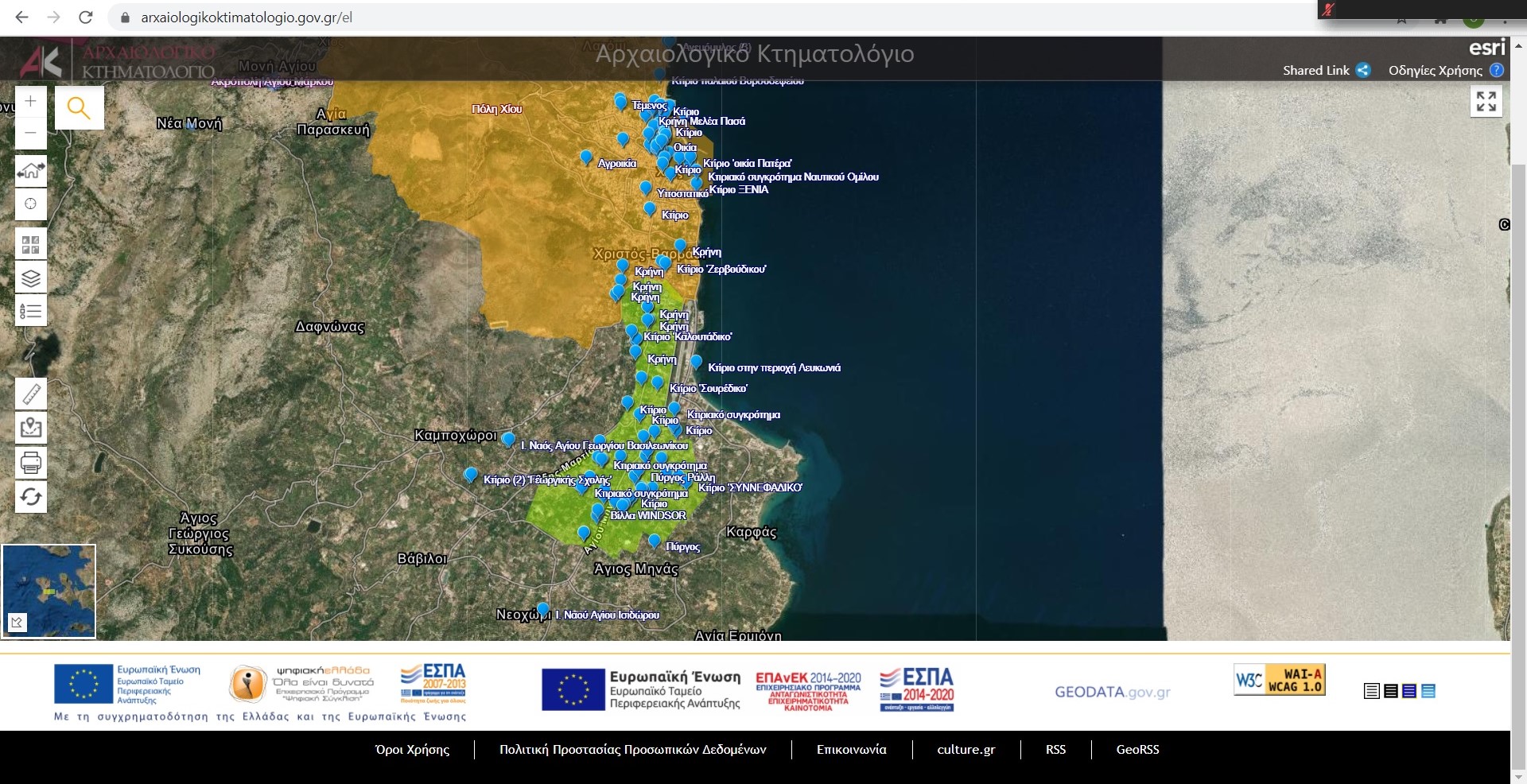Select the black high-contrast theme swatch
The height and width of the screenshot is (784, 1527).
tap(1390, 691)
